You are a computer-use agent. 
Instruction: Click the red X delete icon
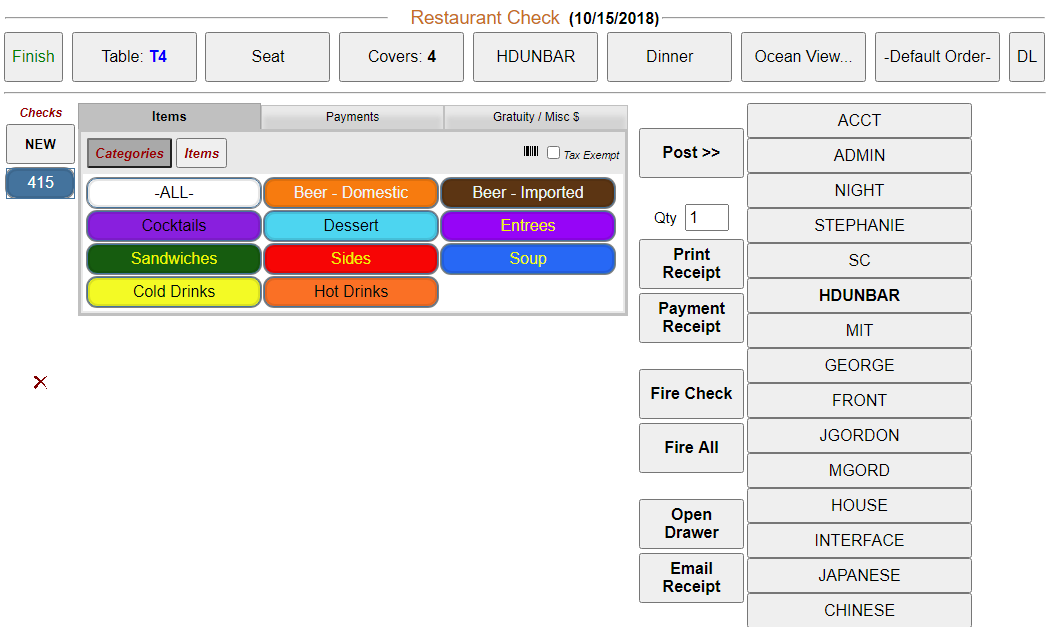pyautogui.click(x=40, y=382)
